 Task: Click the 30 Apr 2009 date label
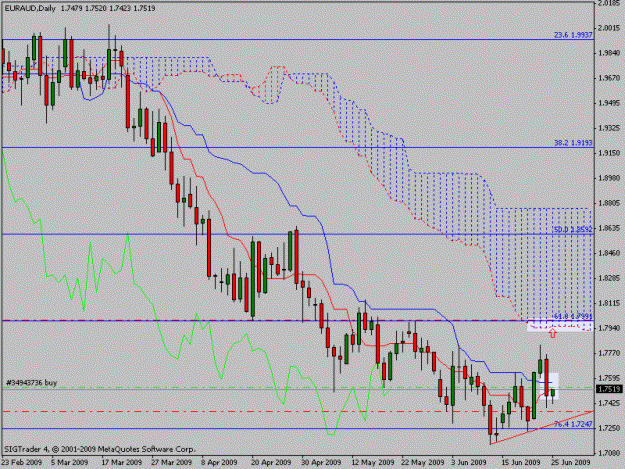(321, 463)
